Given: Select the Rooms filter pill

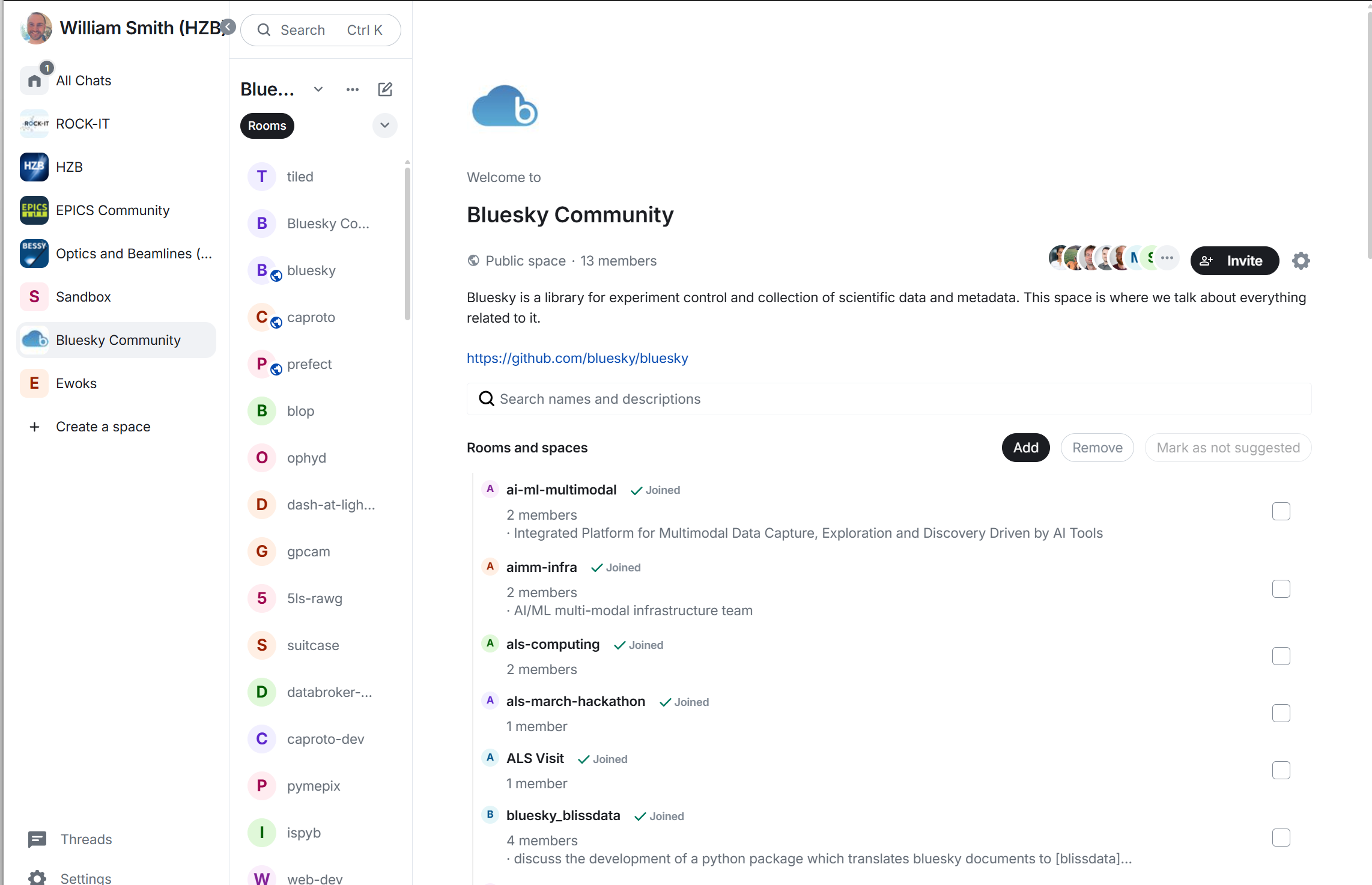Looking at the screenshot, I should tap(267, 126).
